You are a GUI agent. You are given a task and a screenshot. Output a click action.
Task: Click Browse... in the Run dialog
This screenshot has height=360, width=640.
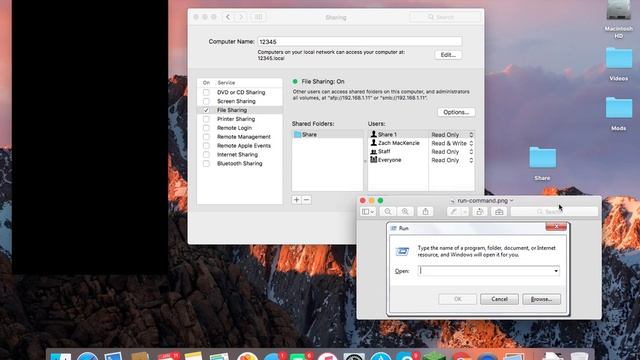541,299
